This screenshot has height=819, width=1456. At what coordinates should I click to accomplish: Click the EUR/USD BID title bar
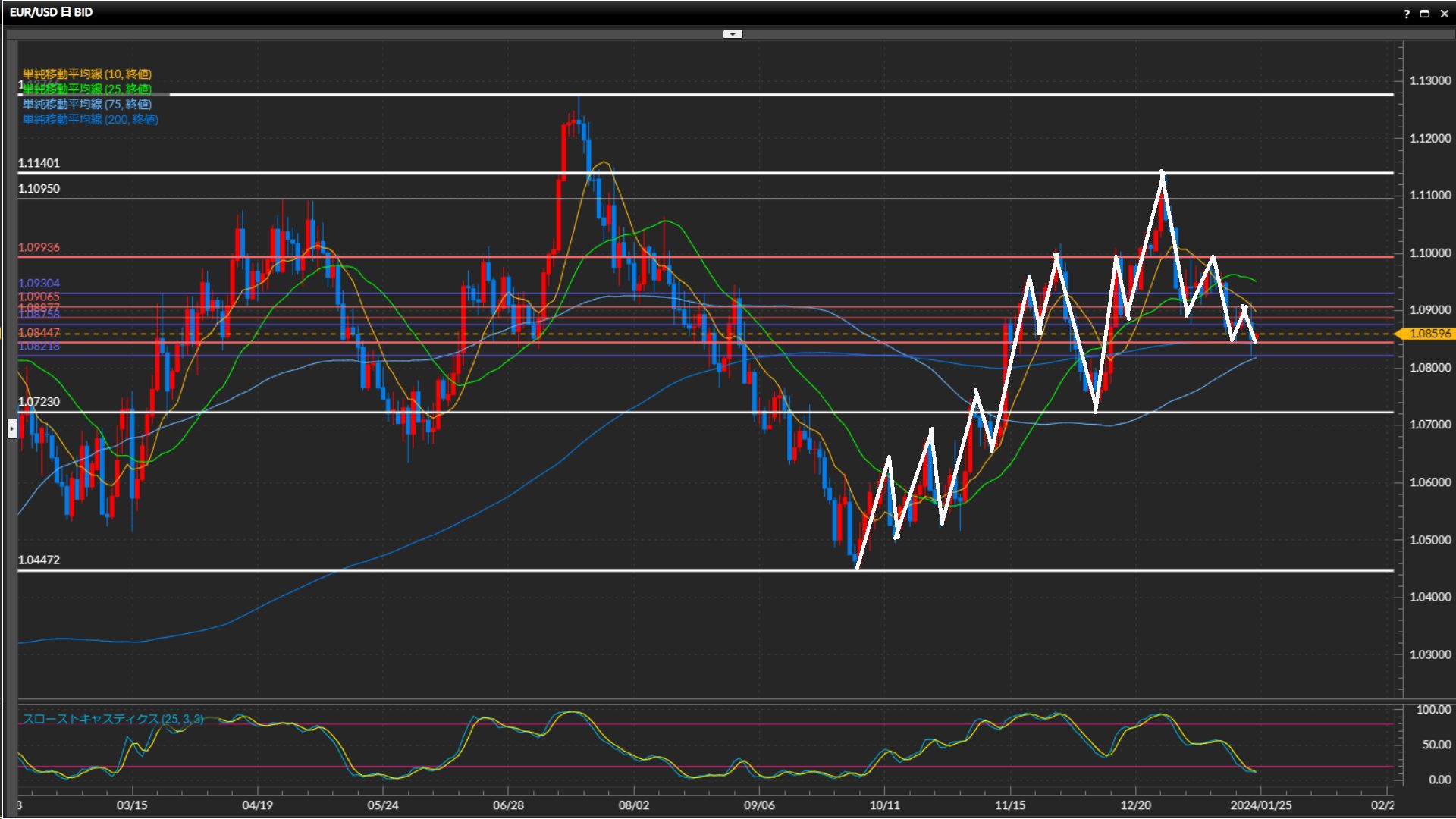point(51,12)
